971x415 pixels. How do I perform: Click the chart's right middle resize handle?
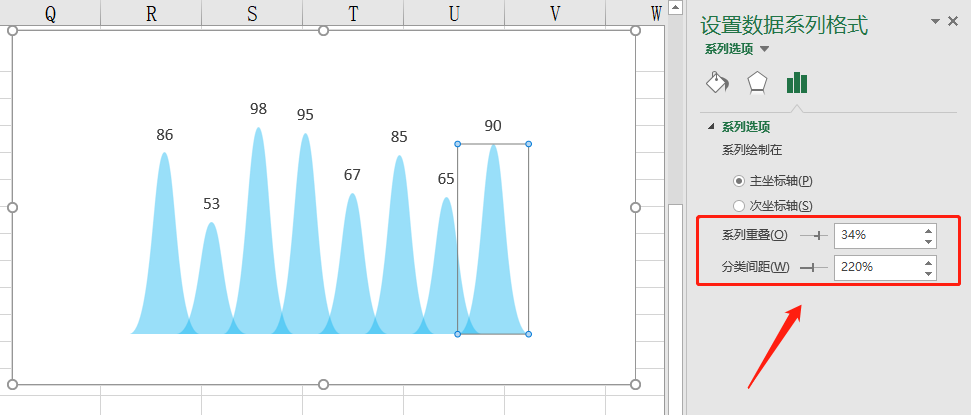pyautogui.click(x=635, y=208)
